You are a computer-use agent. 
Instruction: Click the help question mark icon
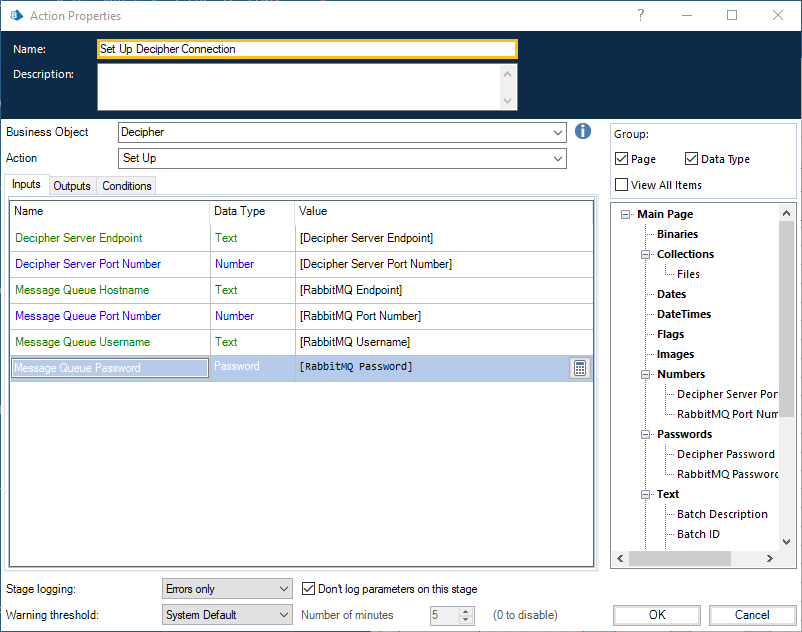pos(639,15)
